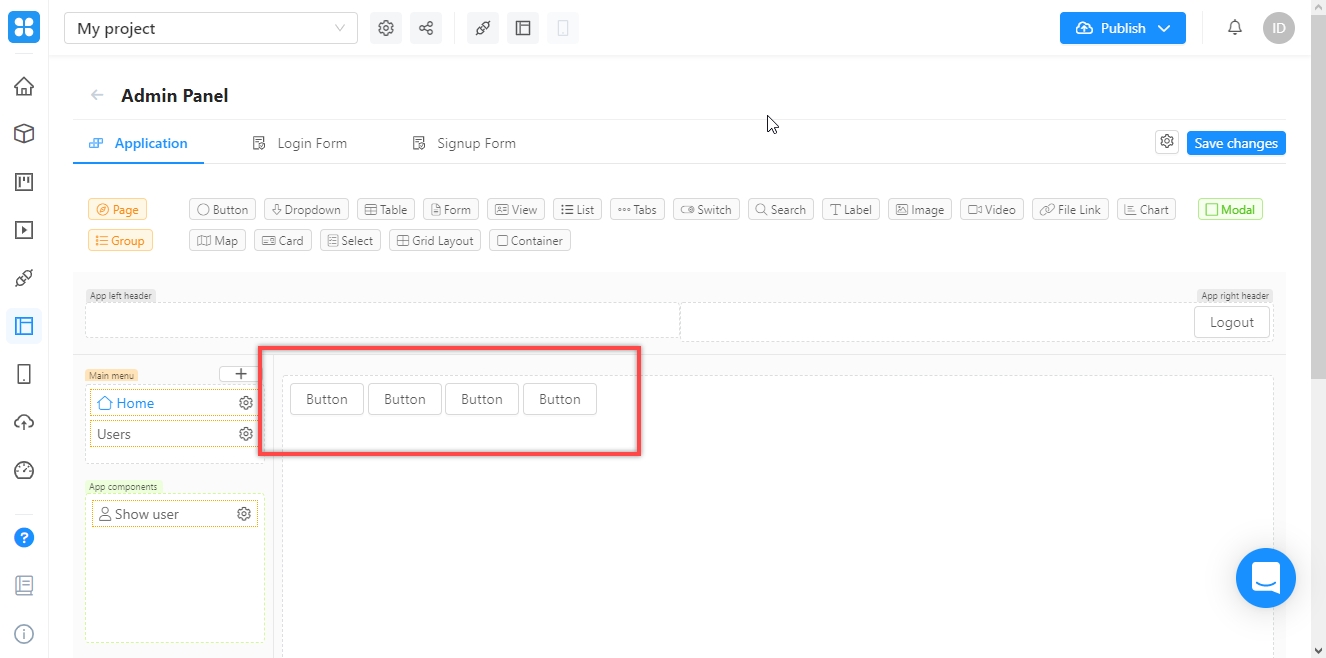Click the gear icon next to Users menu item
Viewport: 1326px width, 658px height.
click(x=245, y=434)
